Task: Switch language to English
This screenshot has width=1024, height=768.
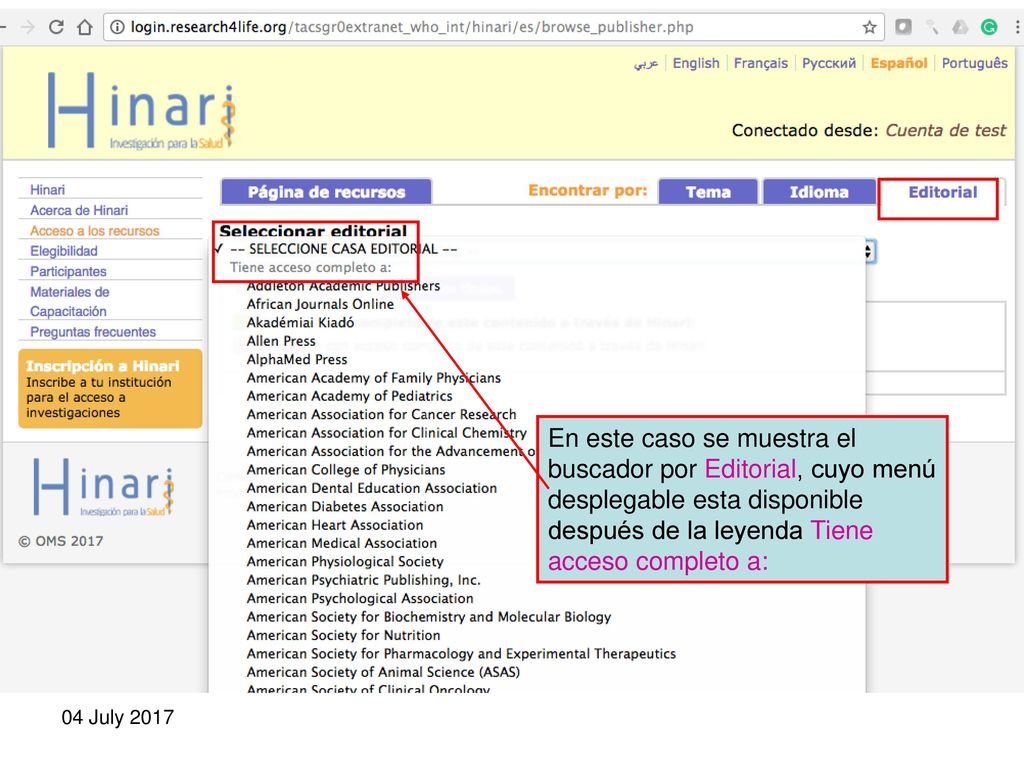Action: (696, 63)
